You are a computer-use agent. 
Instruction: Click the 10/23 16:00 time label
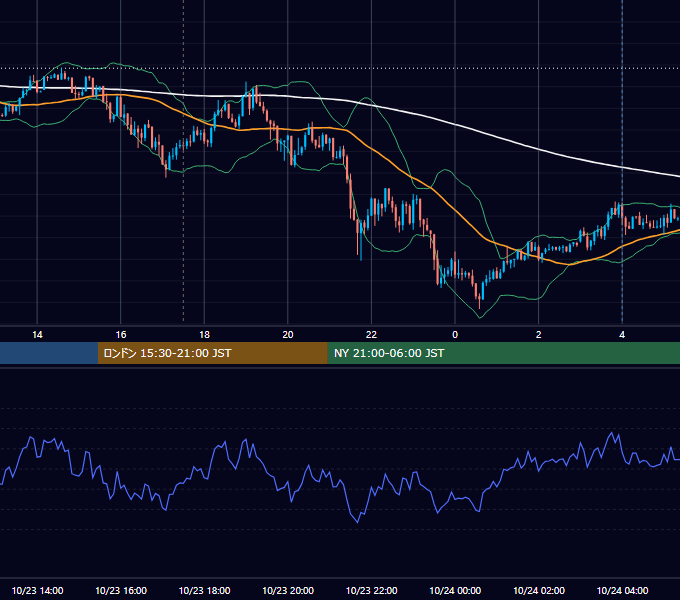[x=121, y=590]
